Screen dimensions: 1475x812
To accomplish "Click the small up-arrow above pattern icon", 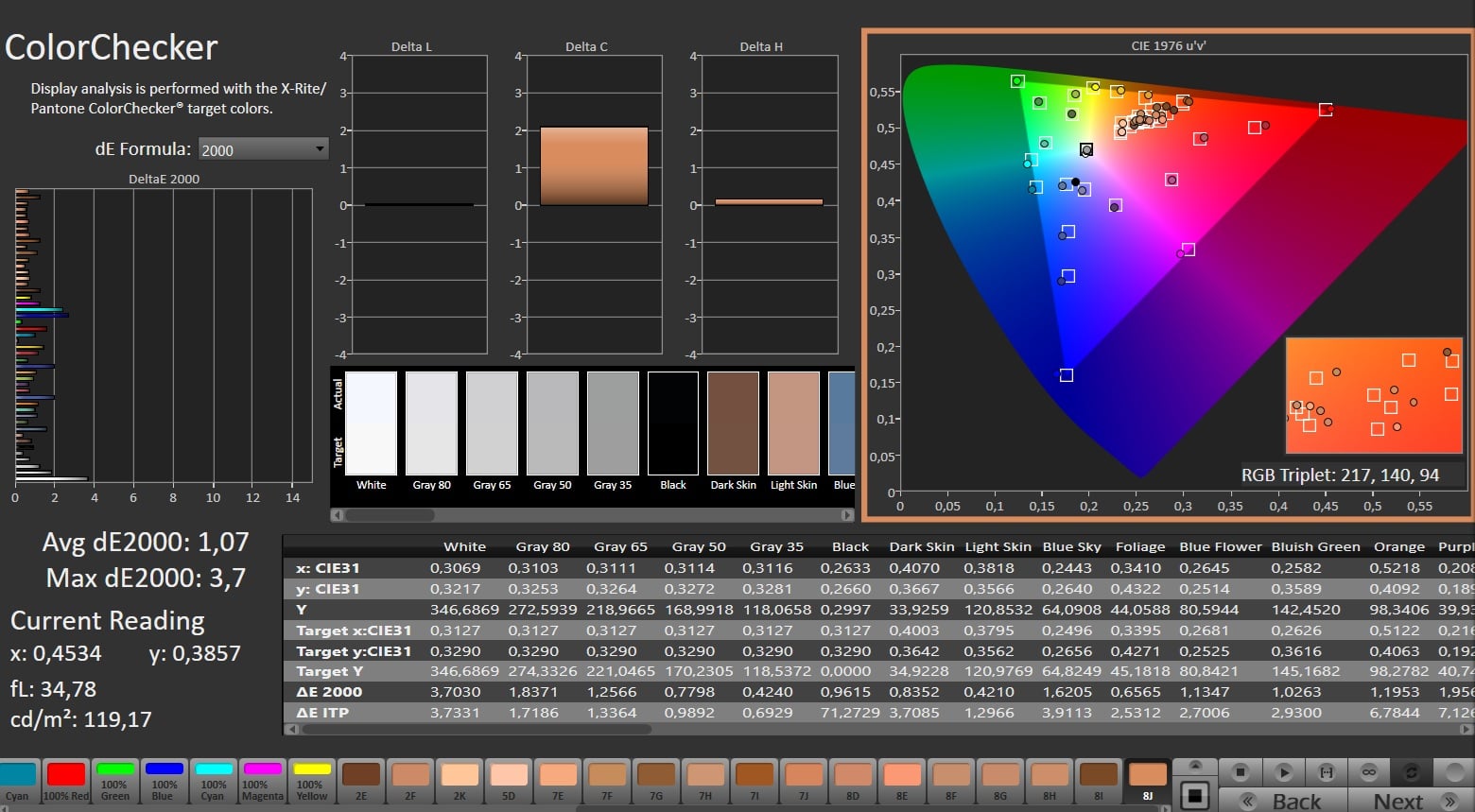I will coord(1195,766).
